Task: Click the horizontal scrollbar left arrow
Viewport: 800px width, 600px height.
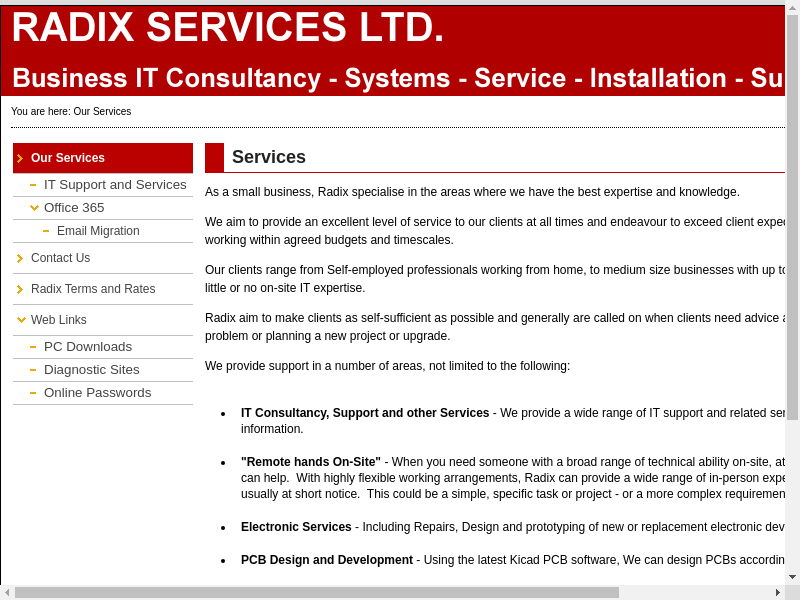Action: tap(7, 592)
